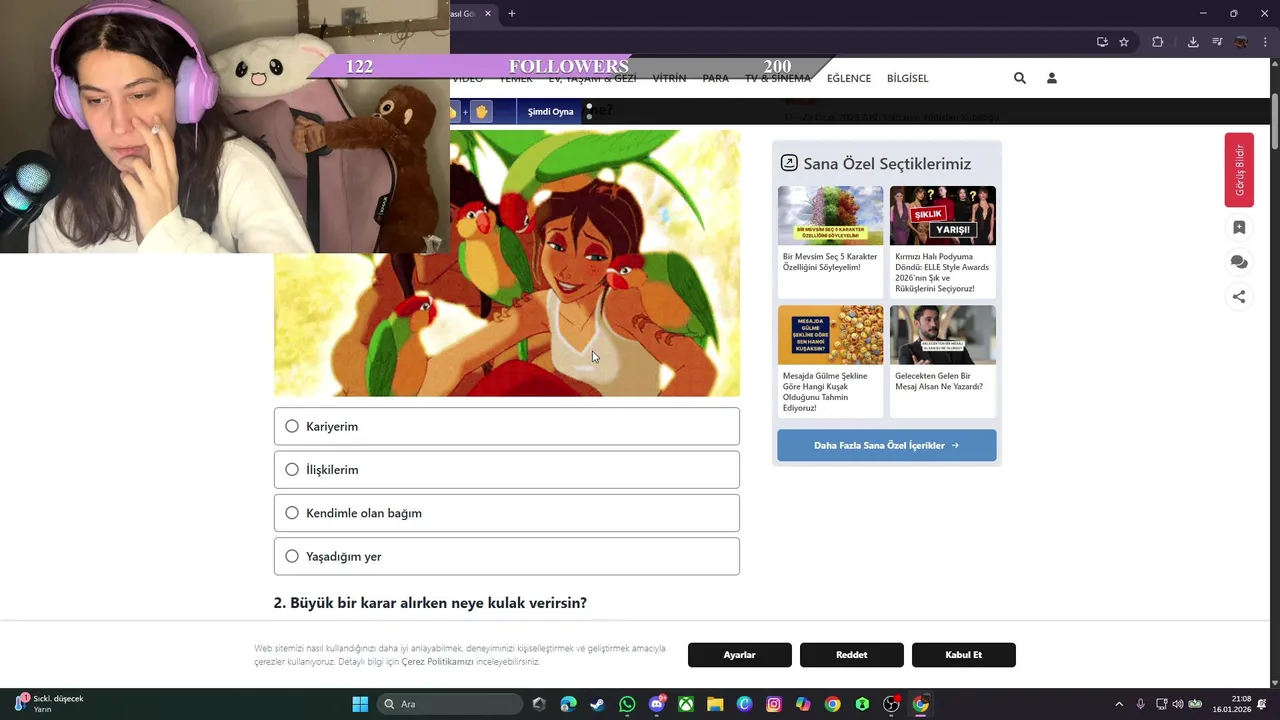Choose Kendimle olan bağım answer
This screenshot has width=1280, height=720.
coord(506,513)
